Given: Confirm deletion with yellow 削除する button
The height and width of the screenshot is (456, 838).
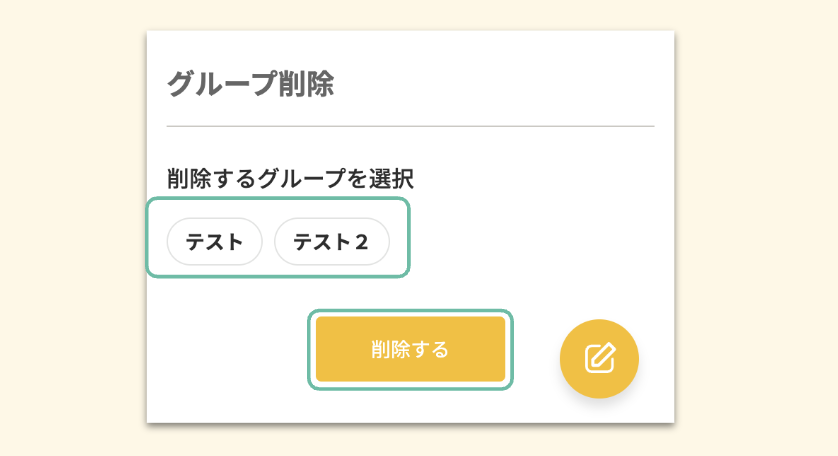Looking at the screenshot, I should point(410,349).
